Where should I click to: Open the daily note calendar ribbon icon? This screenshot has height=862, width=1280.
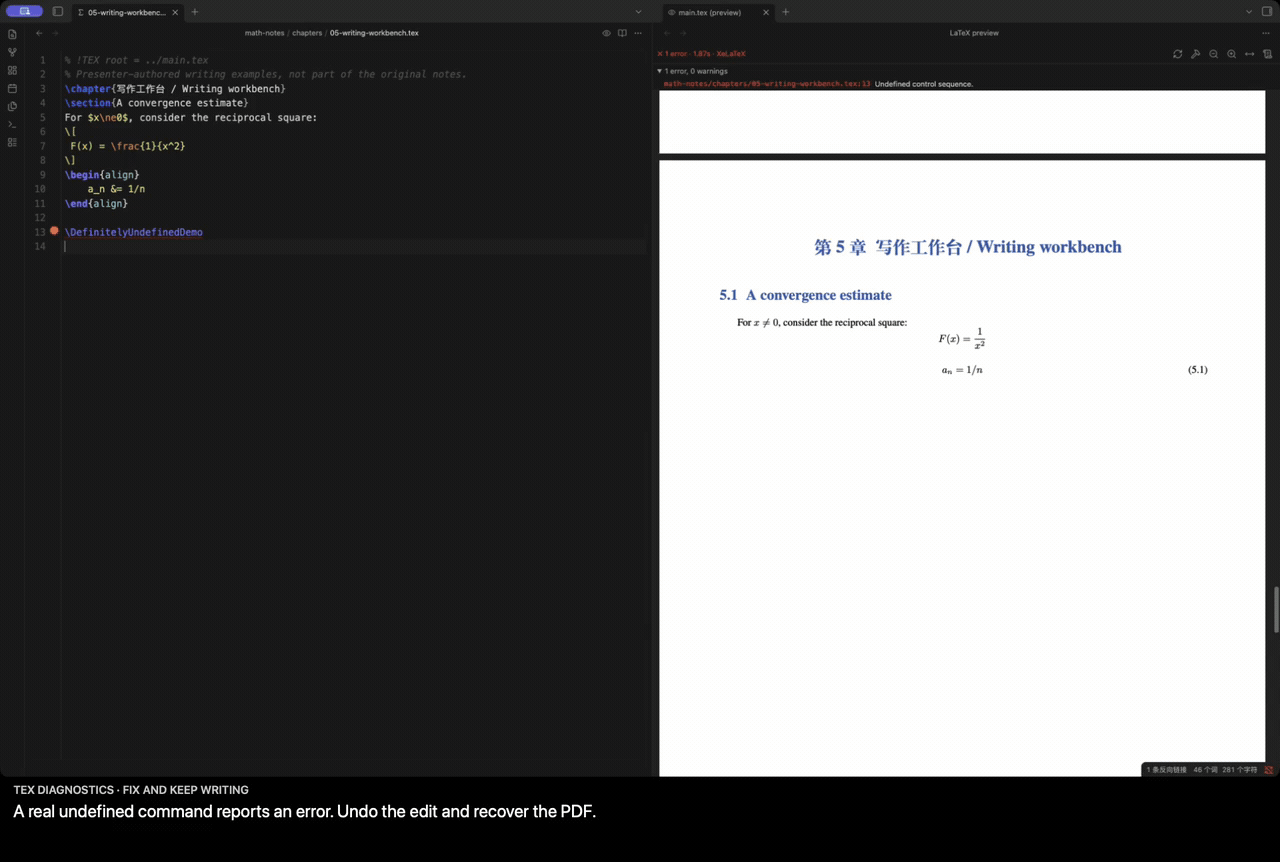tap(12, 88)
